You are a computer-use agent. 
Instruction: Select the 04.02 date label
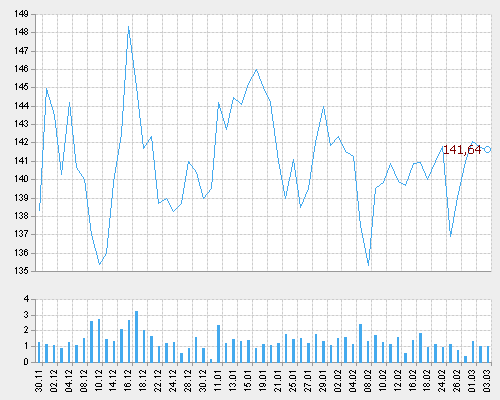[353, 381]
